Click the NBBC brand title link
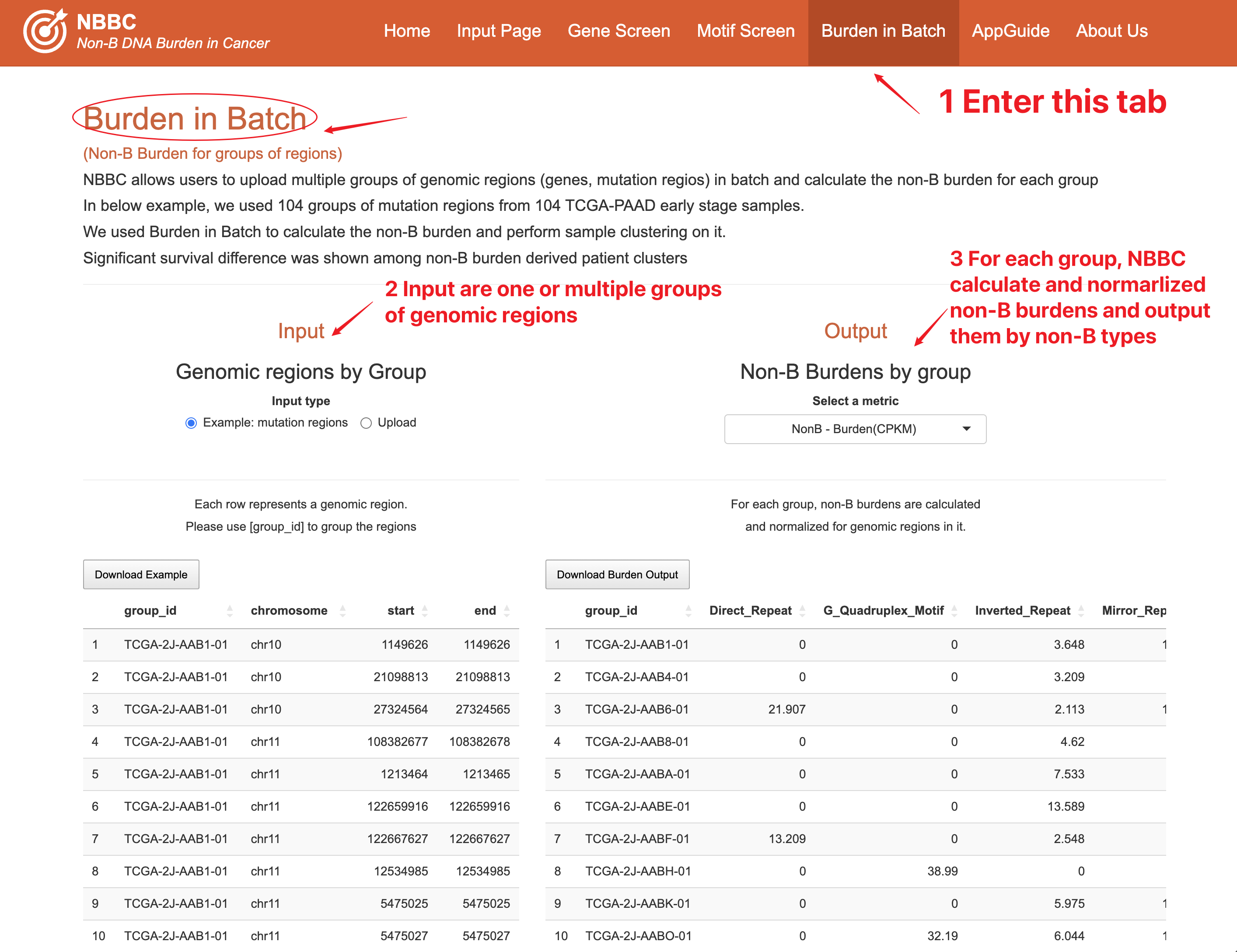 coord(106,22)
